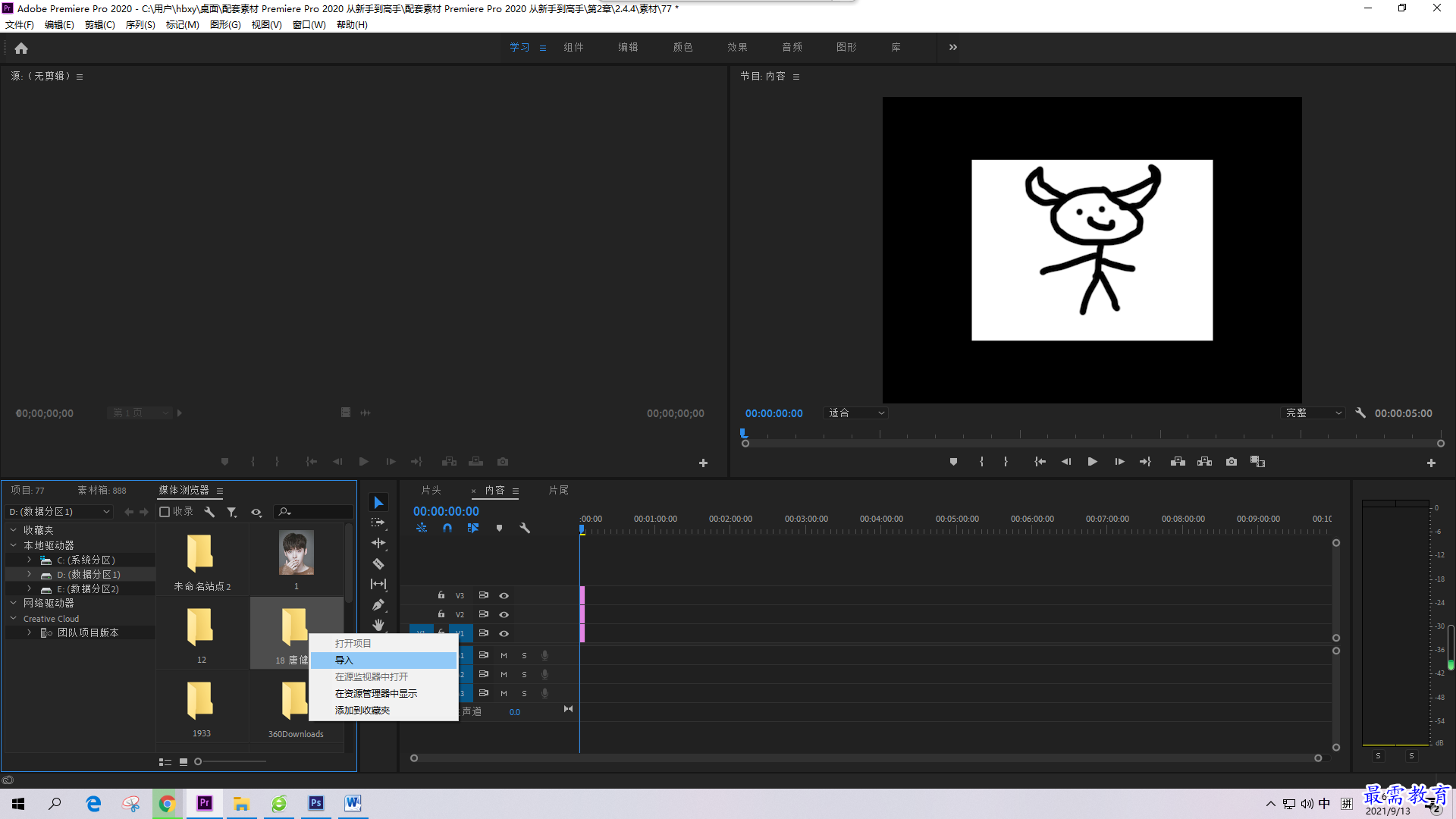1456x819 pixels.
Task: Open program monitor button editor plus
Action: point(1431,463)
